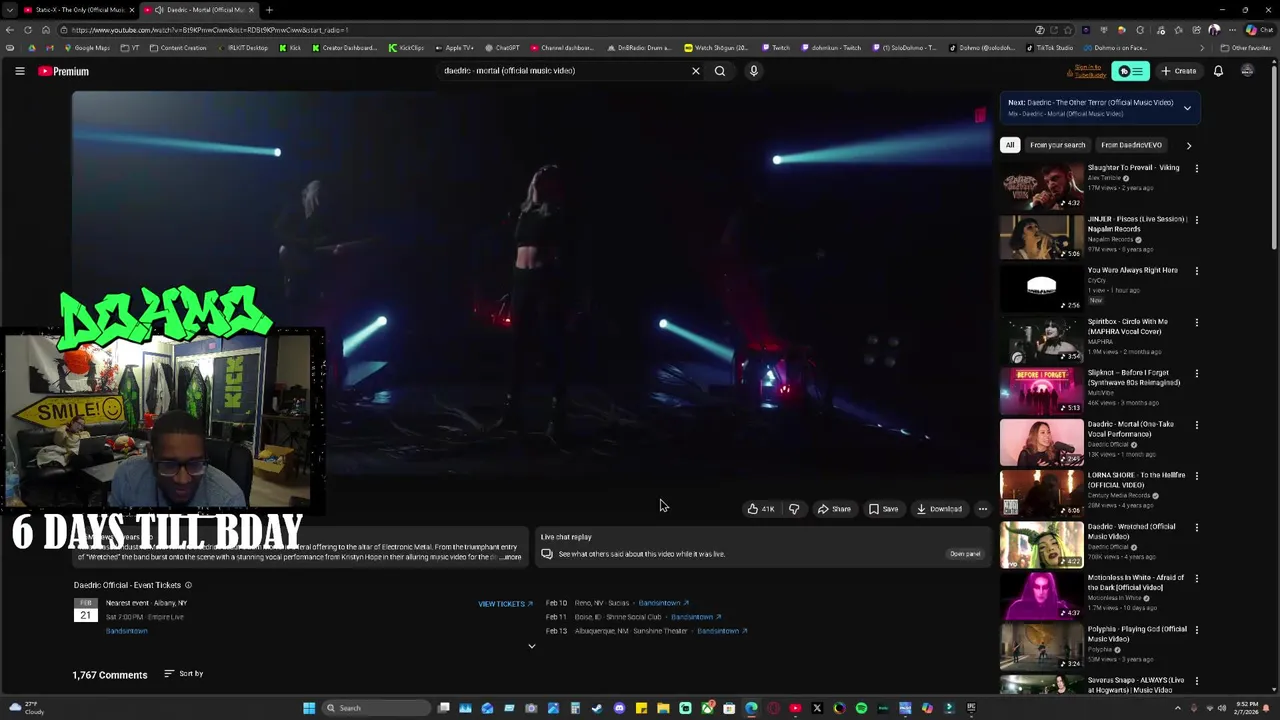
Task: Like the video (41K)
Action: (761, 509)
